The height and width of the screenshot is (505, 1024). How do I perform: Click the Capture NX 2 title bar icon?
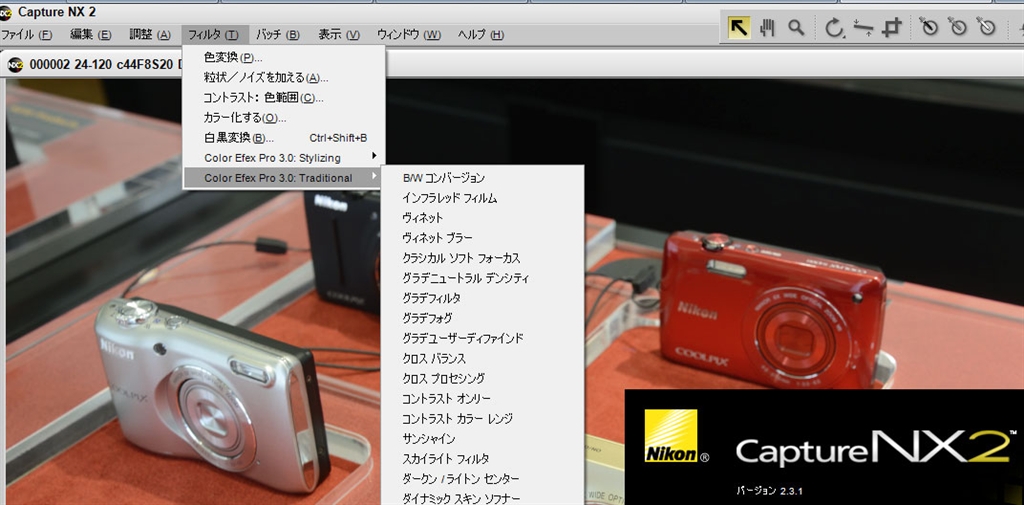point(7,11)
